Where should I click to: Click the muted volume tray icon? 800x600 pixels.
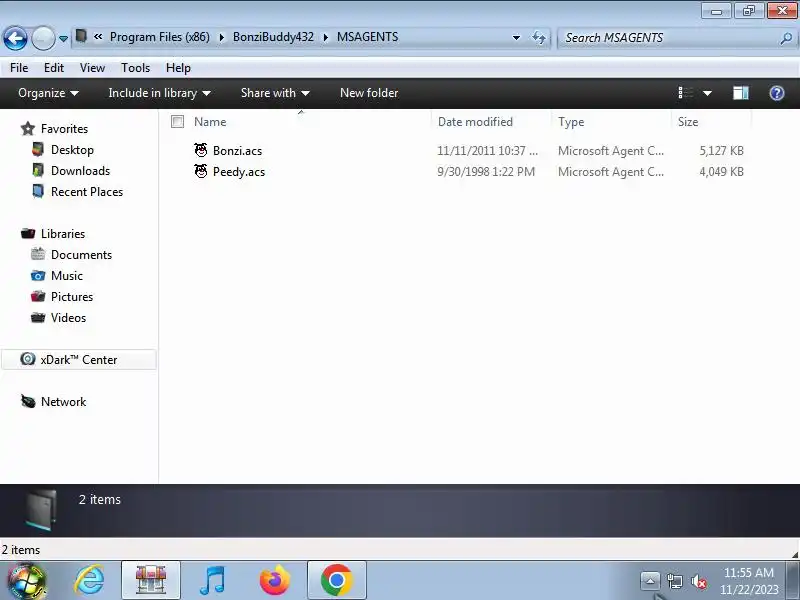[698, 581]
